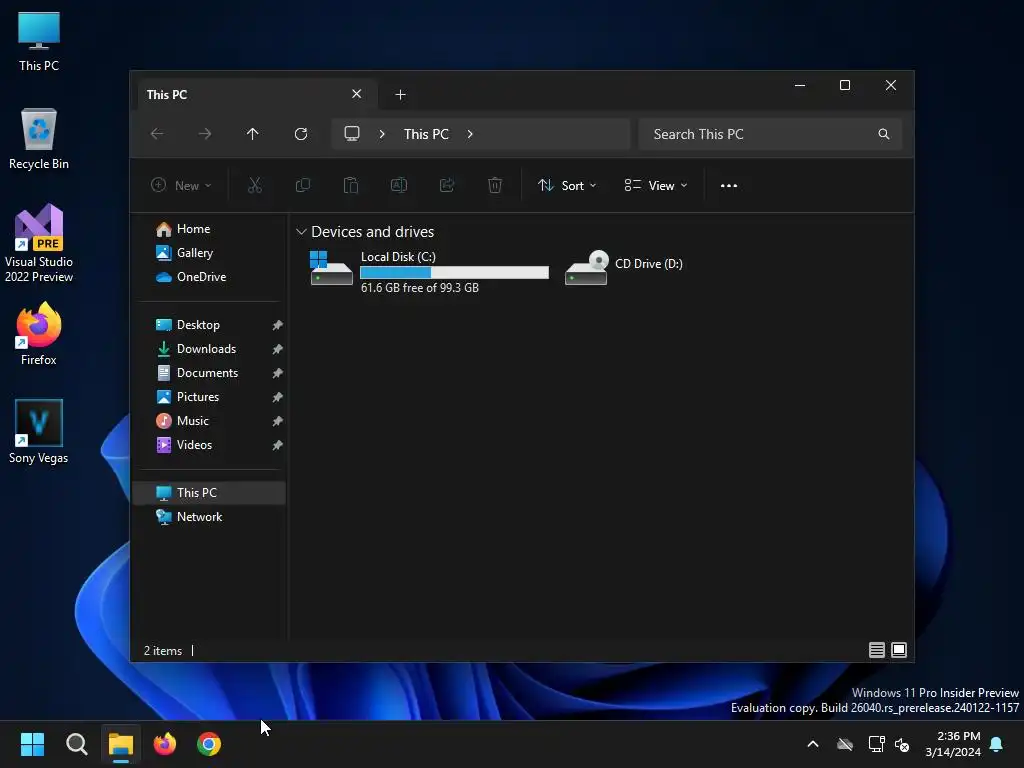Click '2 items' in status bar
1024x768 pixels.
[x=163, y=650]
